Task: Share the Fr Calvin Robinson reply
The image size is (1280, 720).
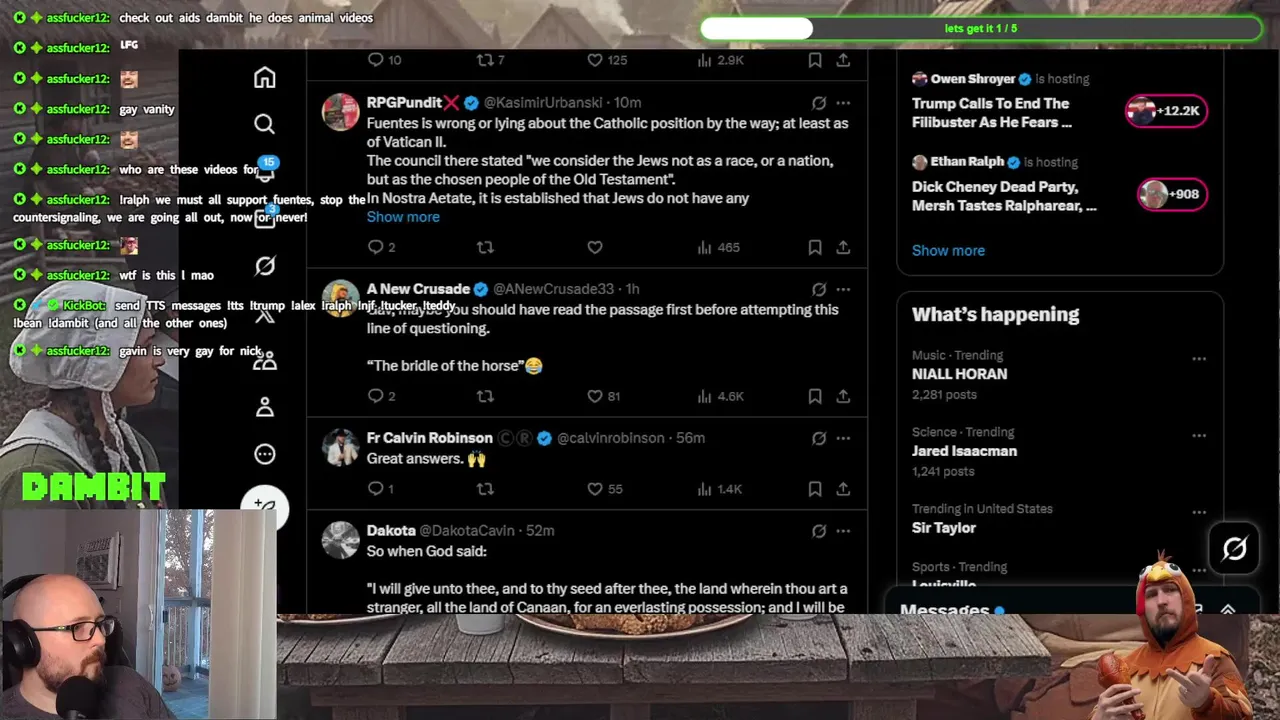Action: click(843, 489)
